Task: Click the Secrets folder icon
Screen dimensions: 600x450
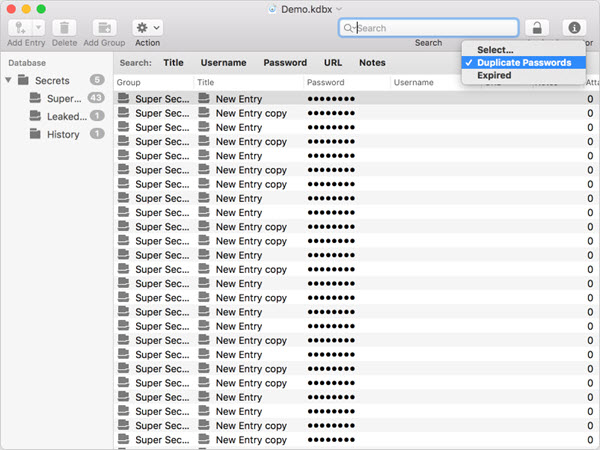Action: pyautogui.click(x=23, y=80)
